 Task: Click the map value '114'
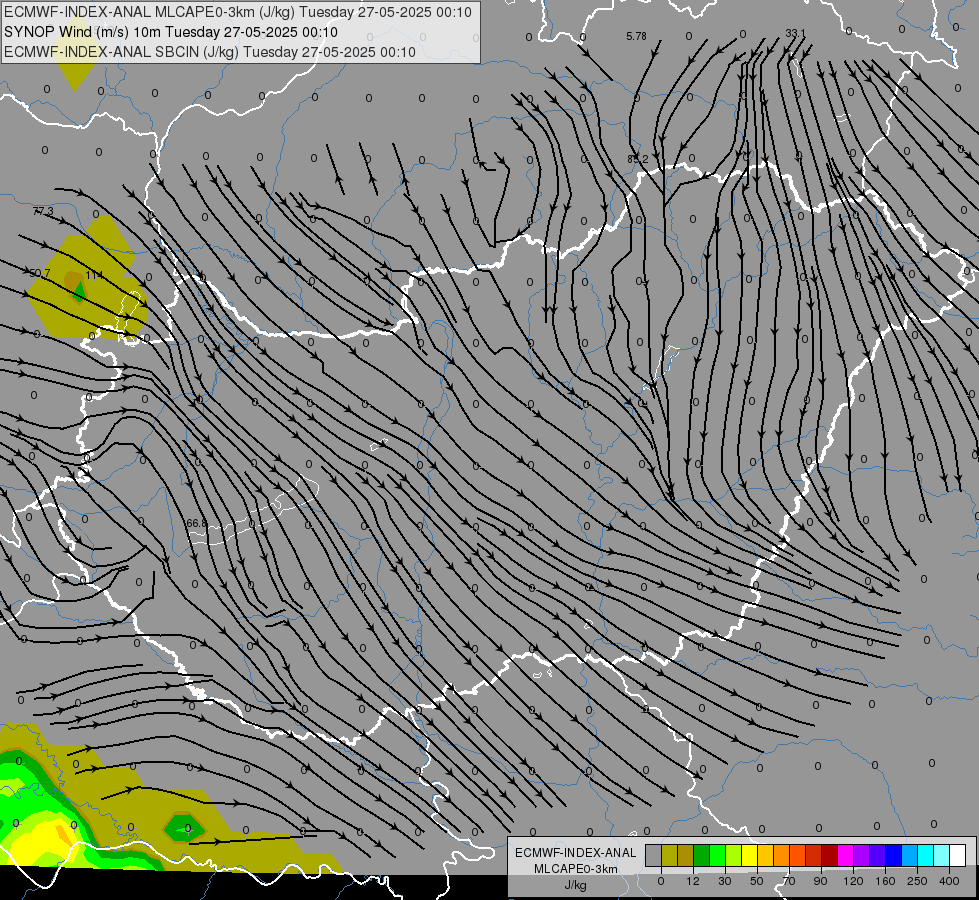(x=94, y=275)
